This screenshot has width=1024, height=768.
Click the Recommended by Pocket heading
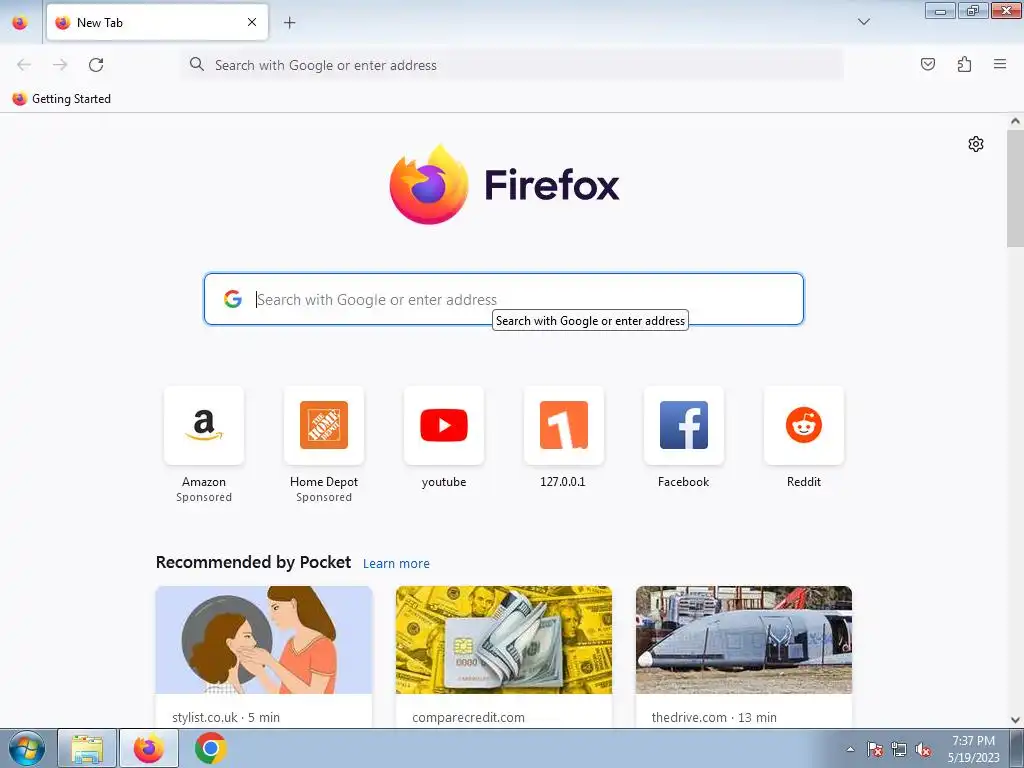(253, 562)
